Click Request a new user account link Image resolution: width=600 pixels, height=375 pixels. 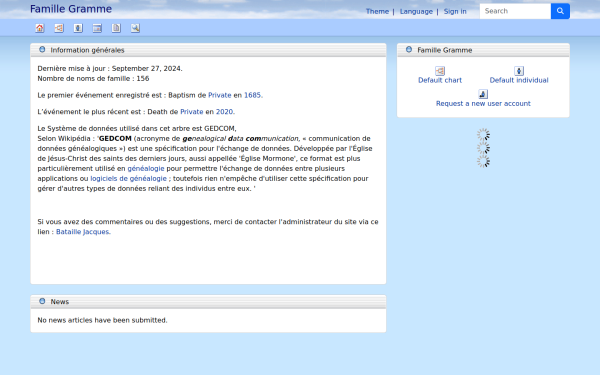pyautogui.click(x=483, y=104)
